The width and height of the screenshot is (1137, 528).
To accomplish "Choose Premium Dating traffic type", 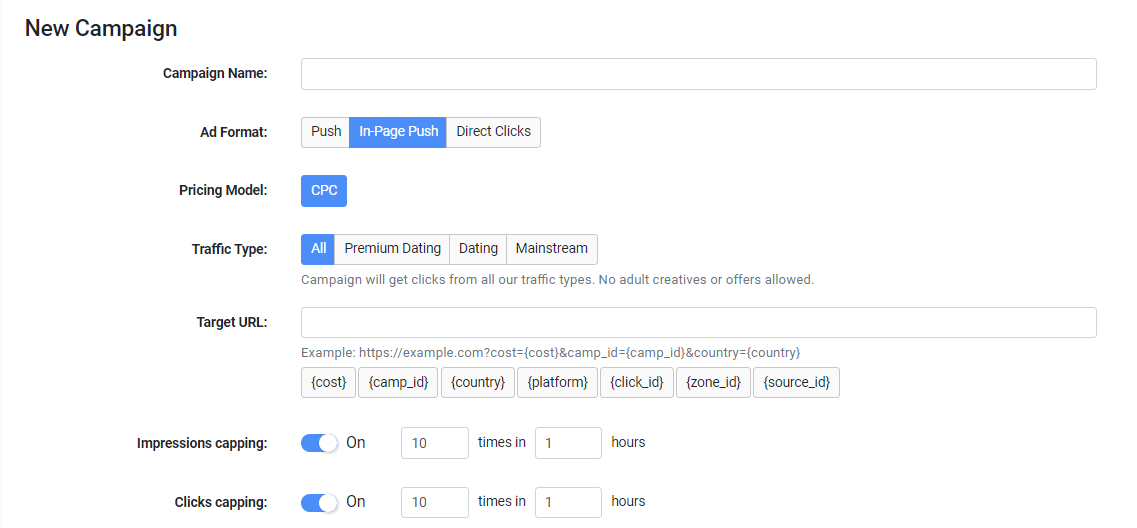I will 392,249.
